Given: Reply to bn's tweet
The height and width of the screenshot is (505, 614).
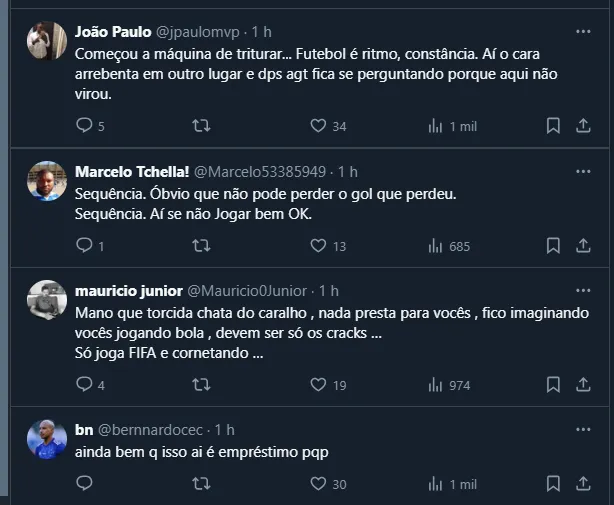Looking at the screenshot, I should [x=84, y=484].
